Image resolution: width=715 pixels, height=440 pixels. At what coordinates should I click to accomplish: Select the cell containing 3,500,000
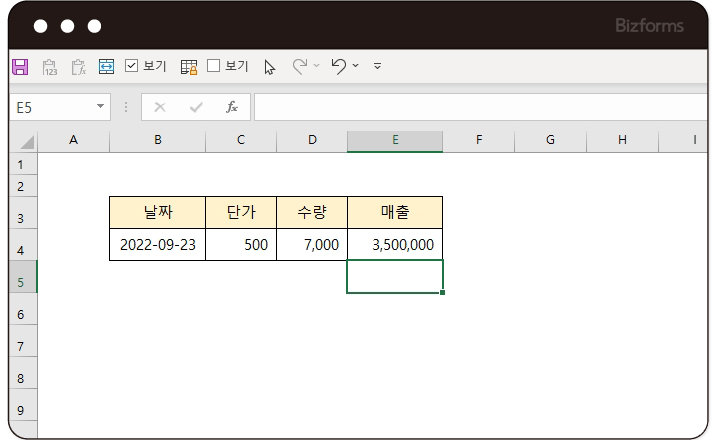pyautogui.click(x=395, y=244)
